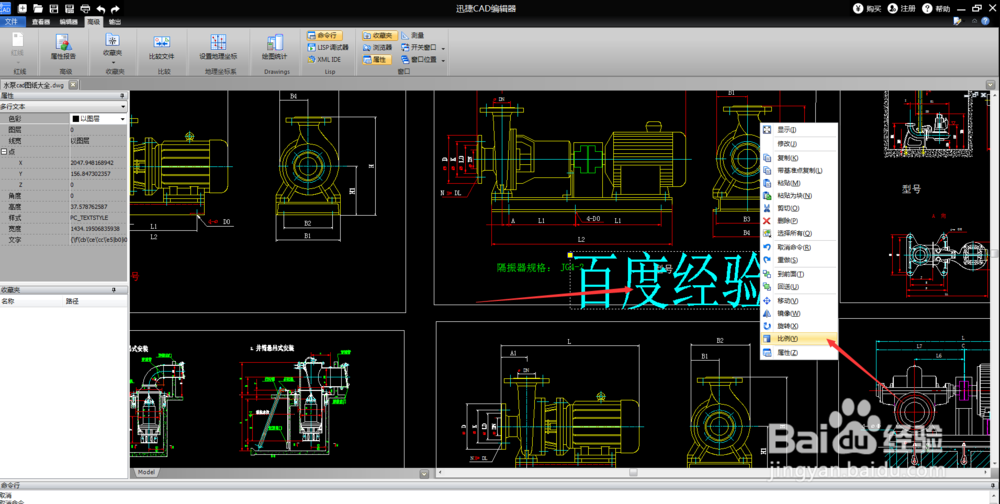This screenshot has width=1000, height=504.
Task: Click the document tab list arrow at right
Action: tap(990, 84)
